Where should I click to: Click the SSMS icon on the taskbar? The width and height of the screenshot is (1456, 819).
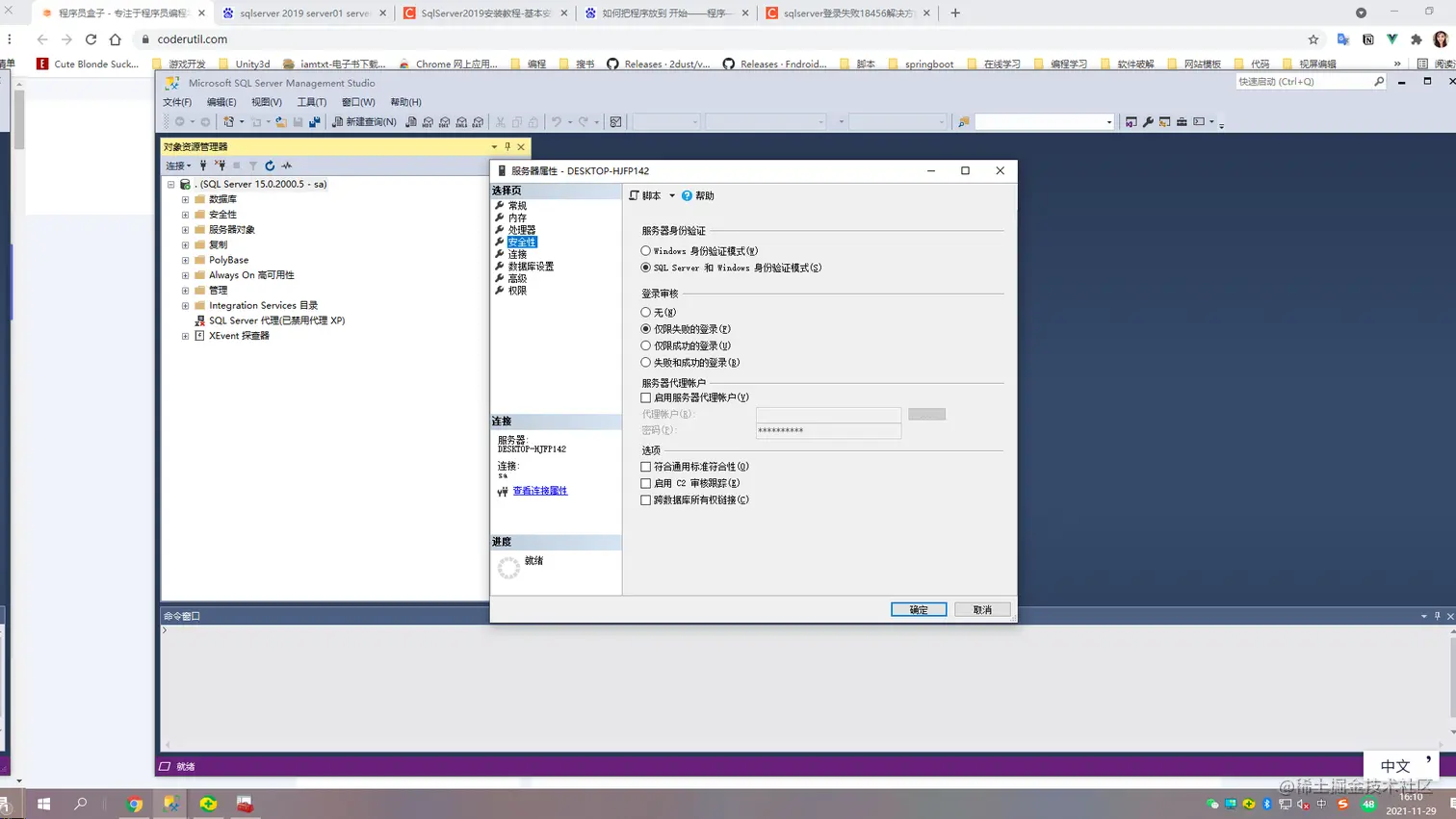pos(171,804)
